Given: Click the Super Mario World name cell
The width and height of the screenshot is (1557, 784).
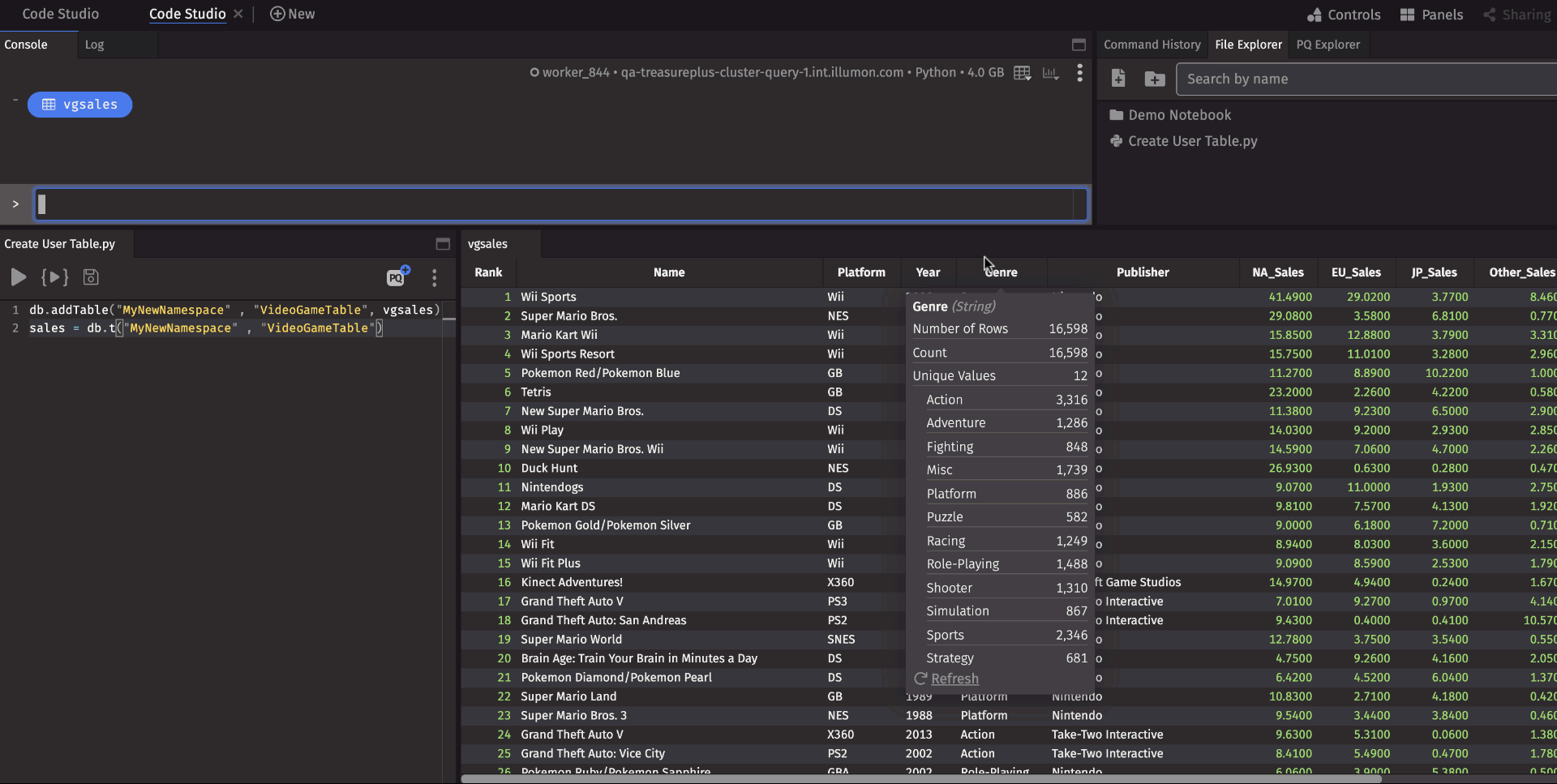Looking at the screenshot, I should click(670, 639).
